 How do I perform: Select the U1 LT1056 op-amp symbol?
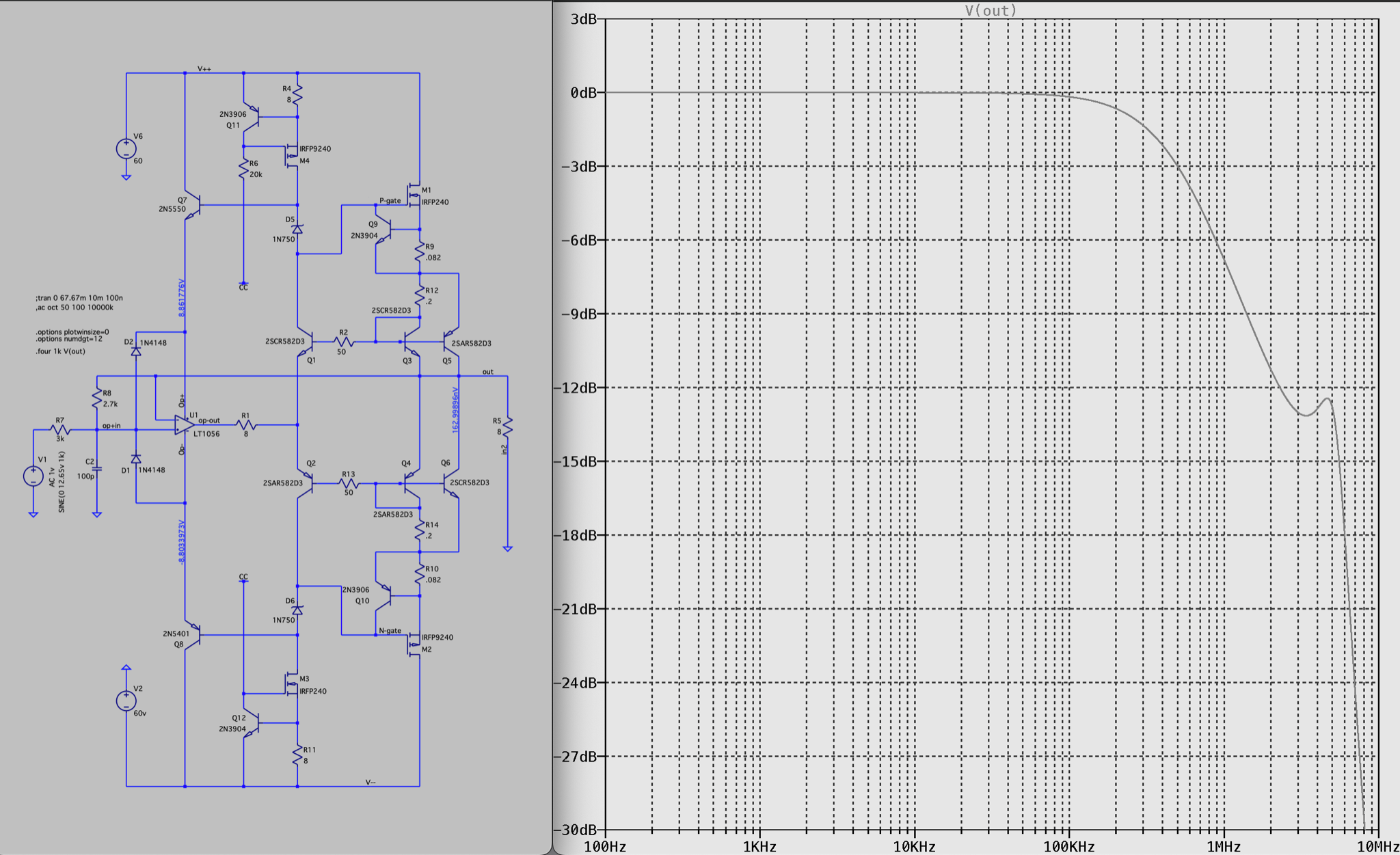tap(185, 424)
